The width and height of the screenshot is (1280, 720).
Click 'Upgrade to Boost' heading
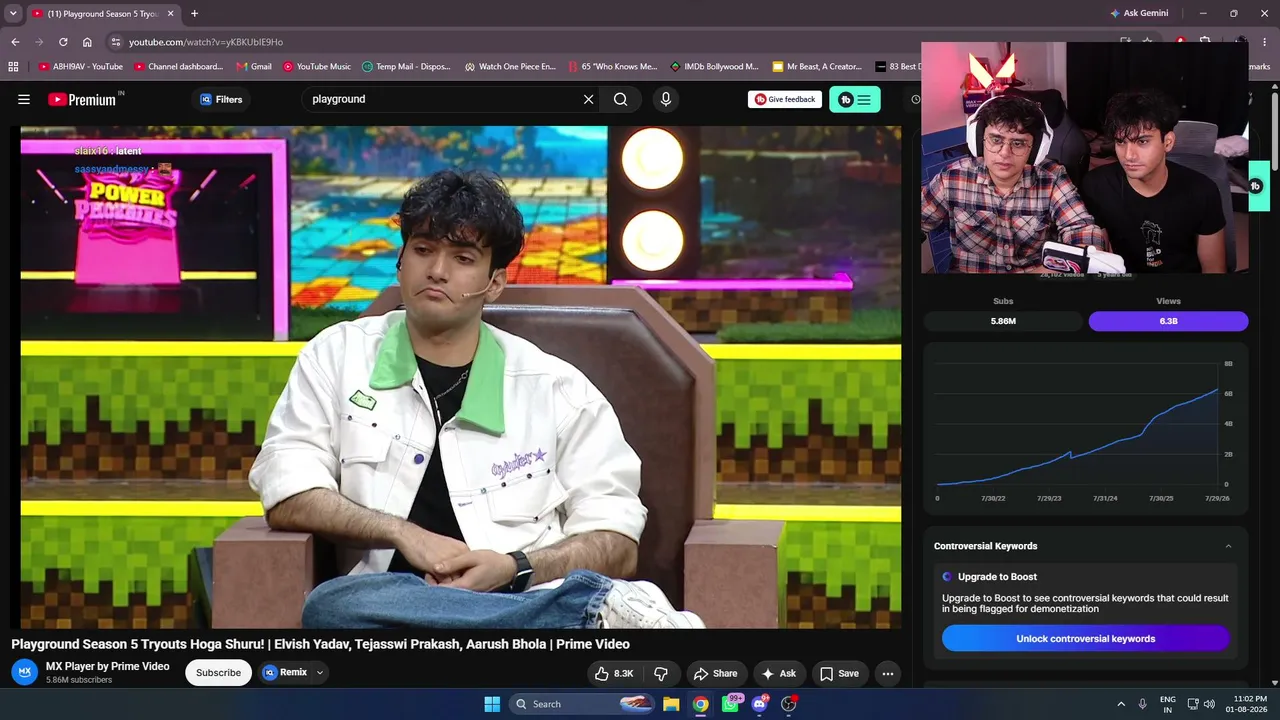(x=997, y=577)
